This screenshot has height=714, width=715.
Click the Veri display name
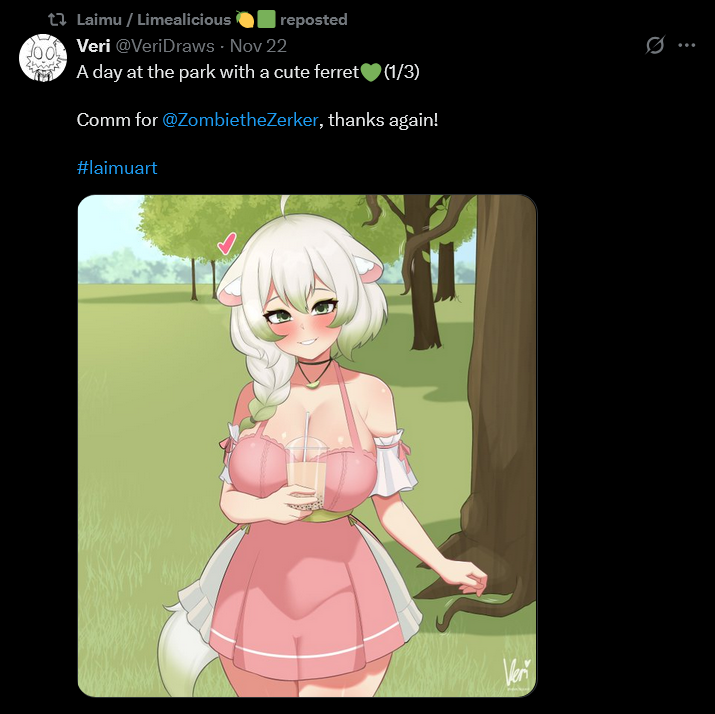(93, 46)
